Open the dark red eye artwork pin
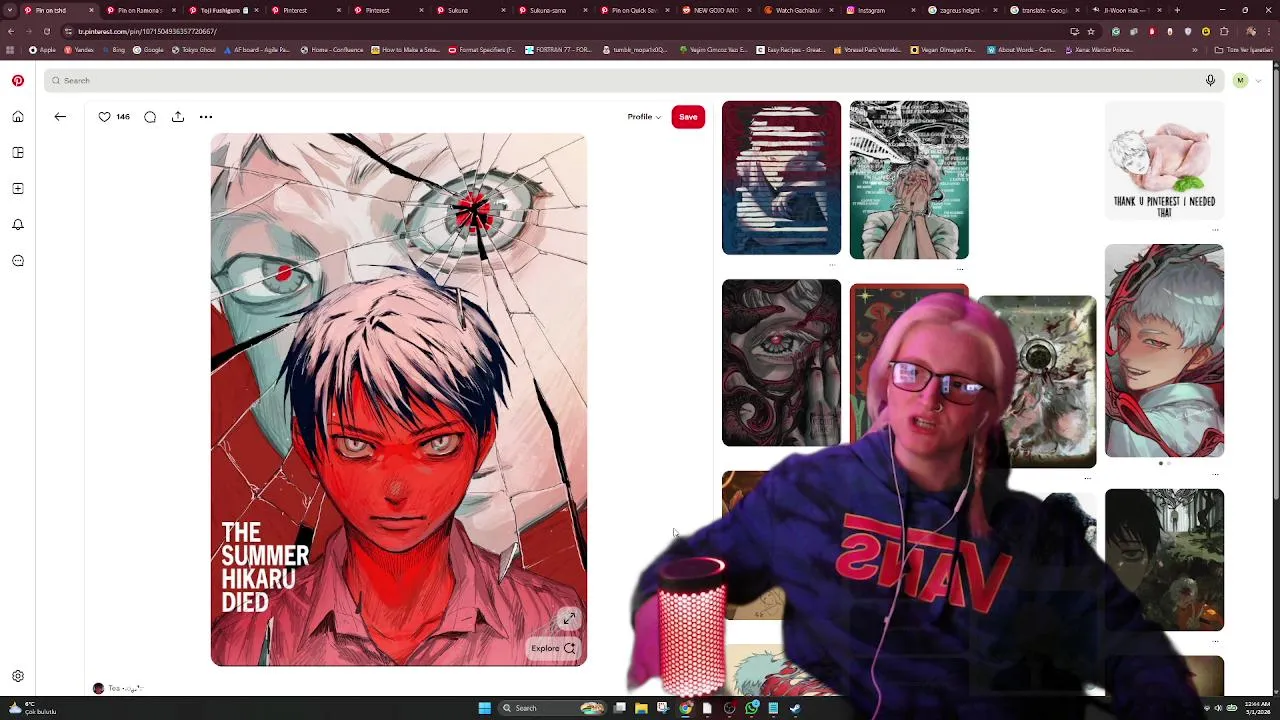Viewport: 1280px width, 720px height. pos(782,363)
